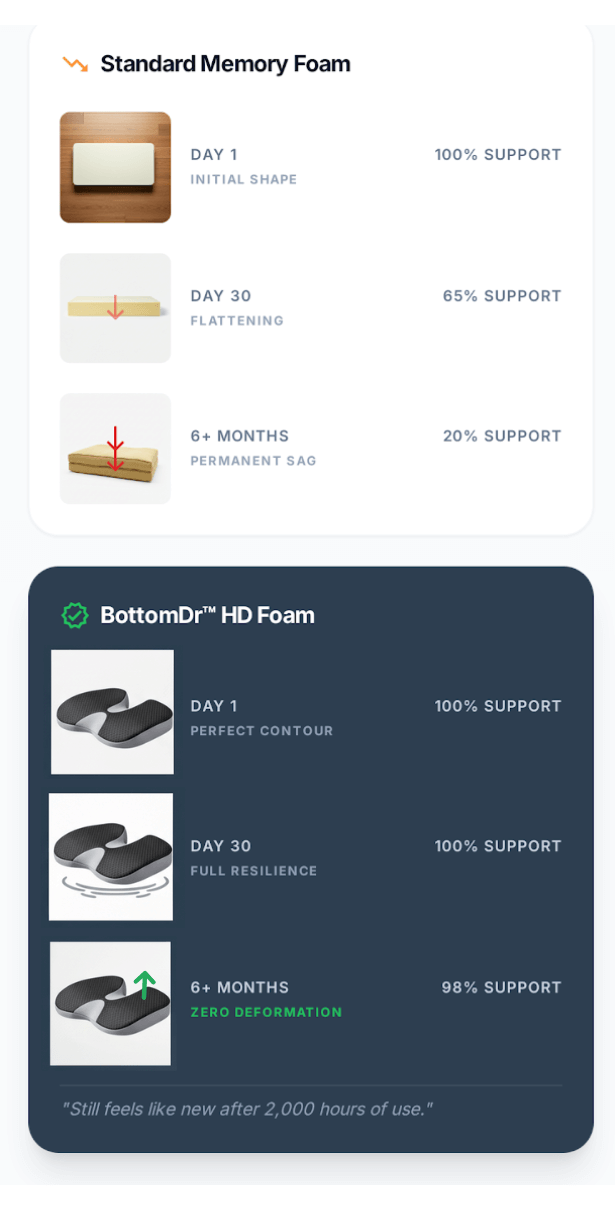Open the BottomDr Day 1 cushion image

(x=112, y=712)
